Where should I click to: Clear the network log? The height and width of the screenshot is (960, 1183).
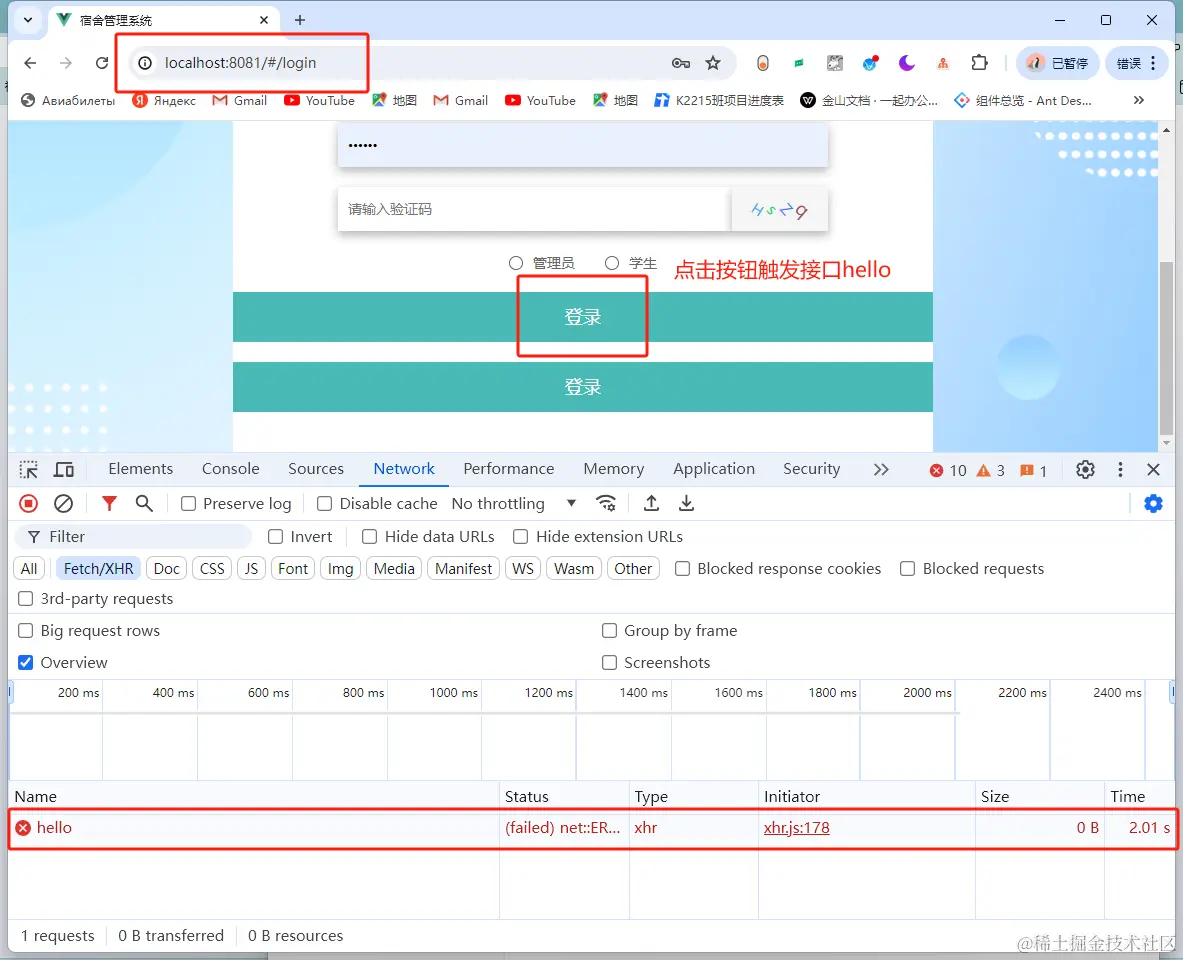click(x=64, y=503)
